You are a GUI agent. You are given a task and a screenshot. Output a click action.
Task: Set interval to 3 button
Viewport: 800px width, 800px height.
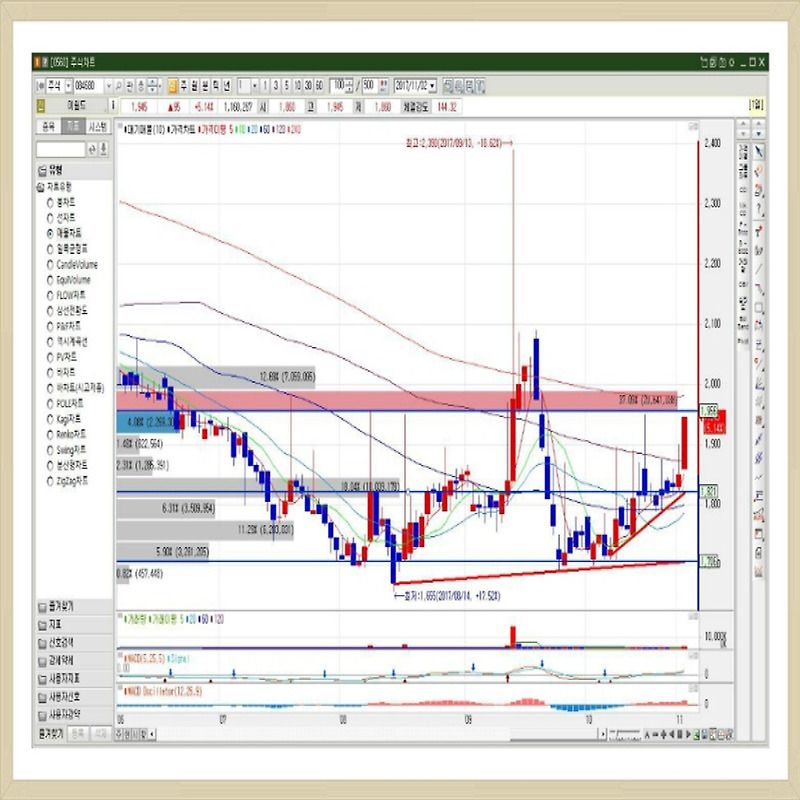(276, 86)
